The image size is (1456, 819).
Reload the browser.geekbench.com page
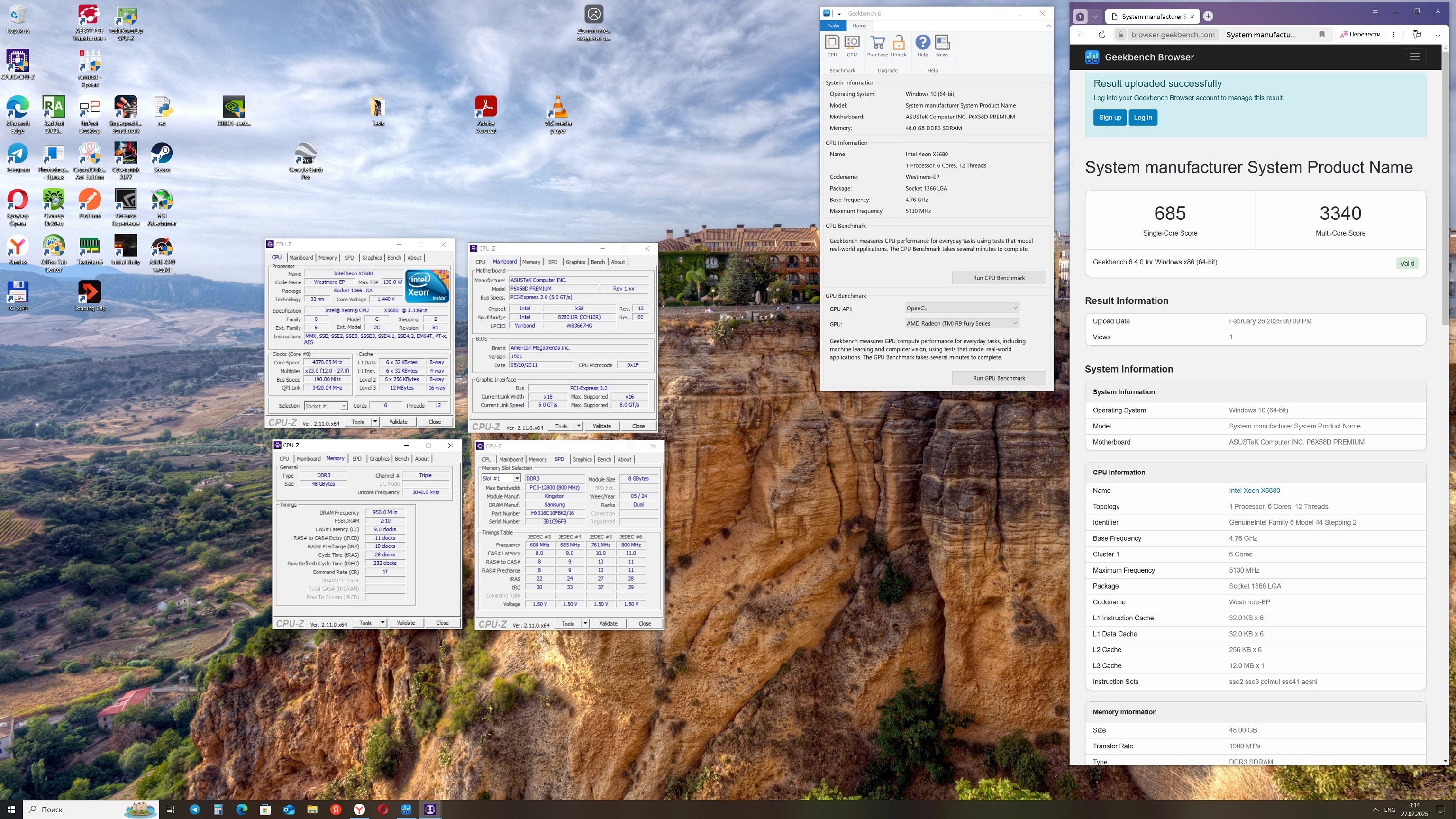pyautogui.click(x=1101, y=35)
